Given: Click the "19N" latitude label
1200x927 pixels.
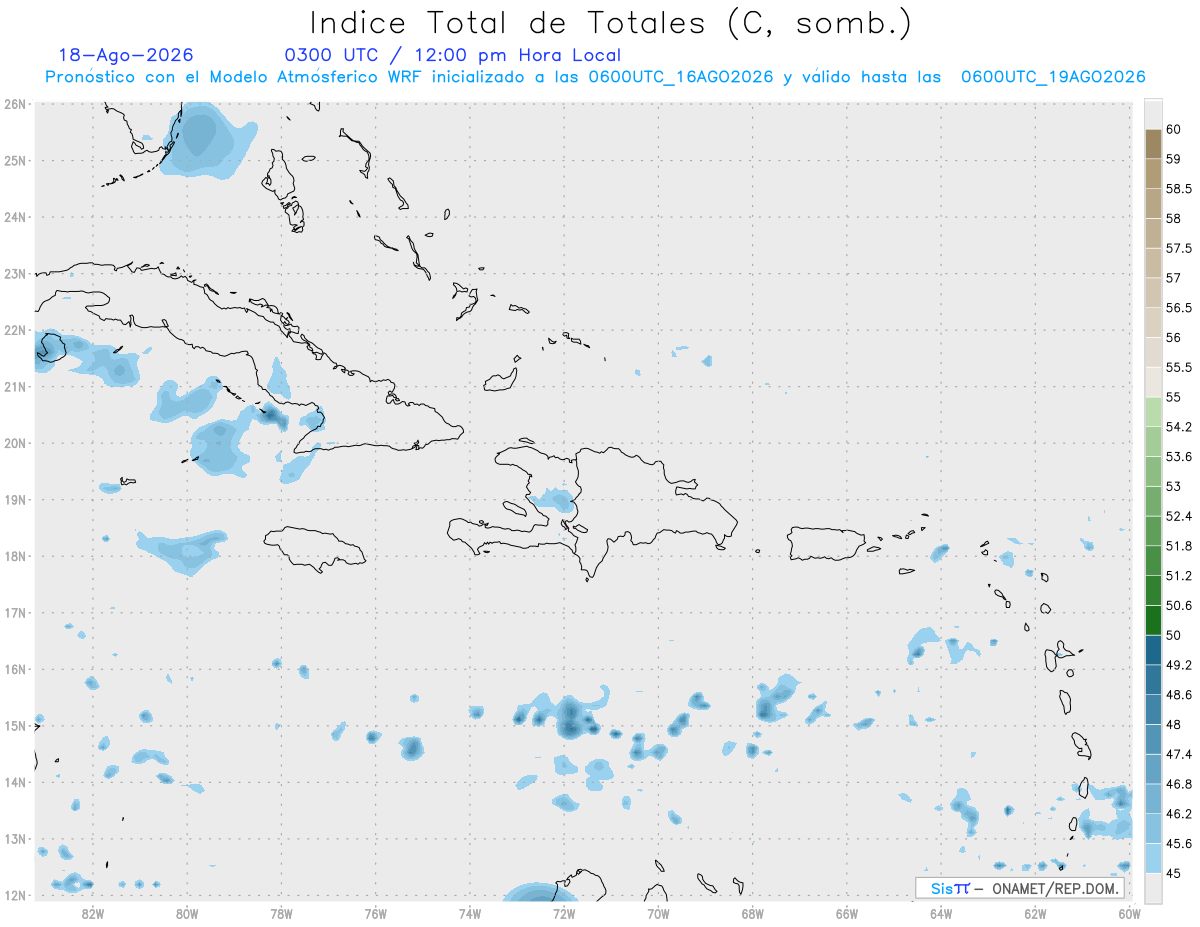Looking at the screenshot, I should [15, 499].
